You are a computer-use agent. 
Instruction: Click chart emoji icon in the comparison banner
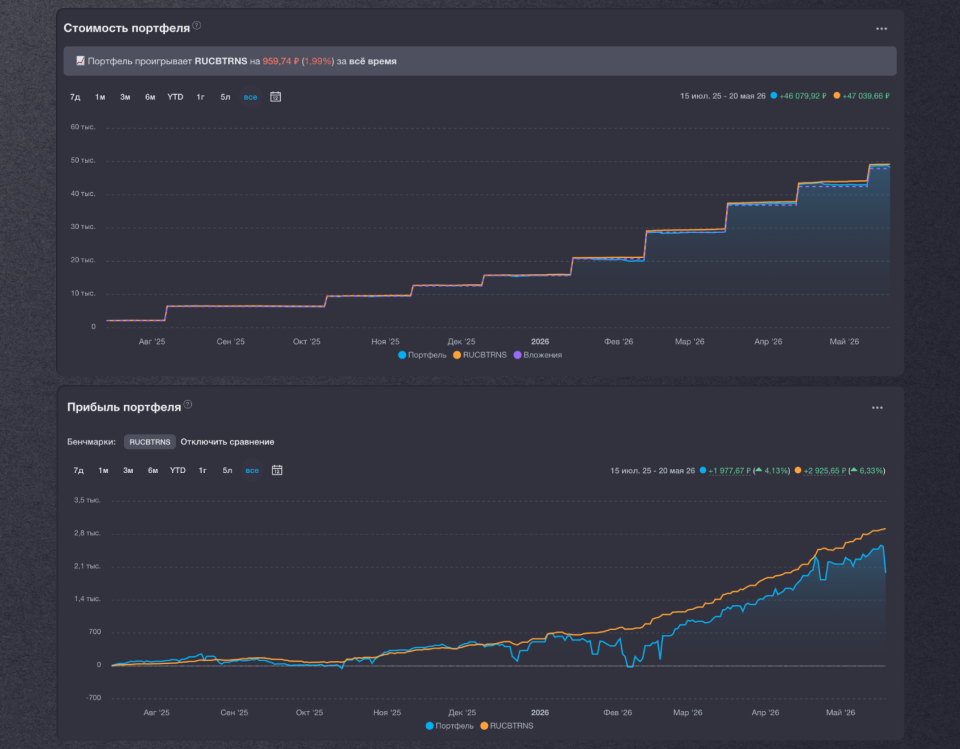point(80,61)
